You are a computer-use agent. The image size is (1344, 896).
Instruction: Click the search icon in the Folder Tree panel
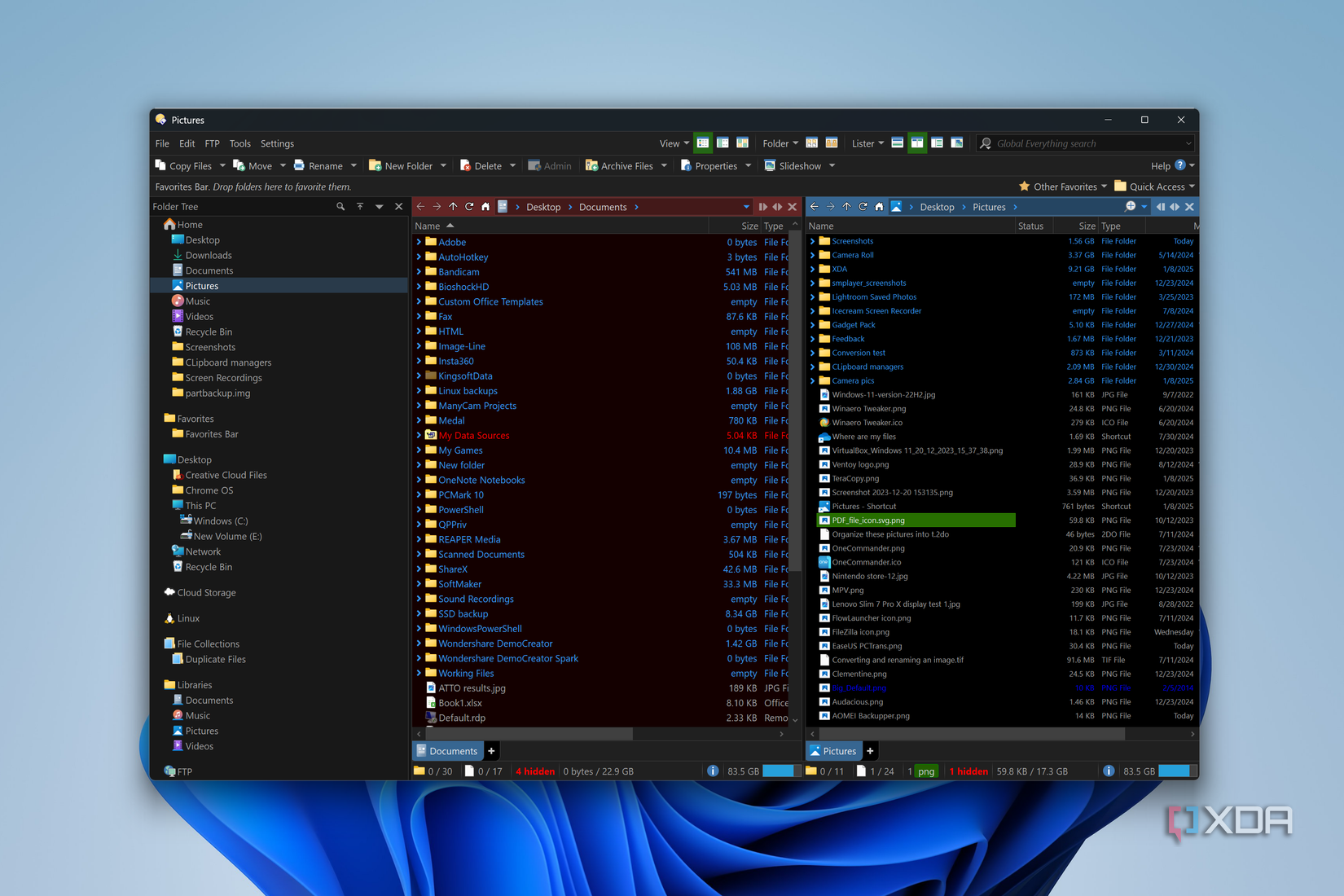coord(340,206)
